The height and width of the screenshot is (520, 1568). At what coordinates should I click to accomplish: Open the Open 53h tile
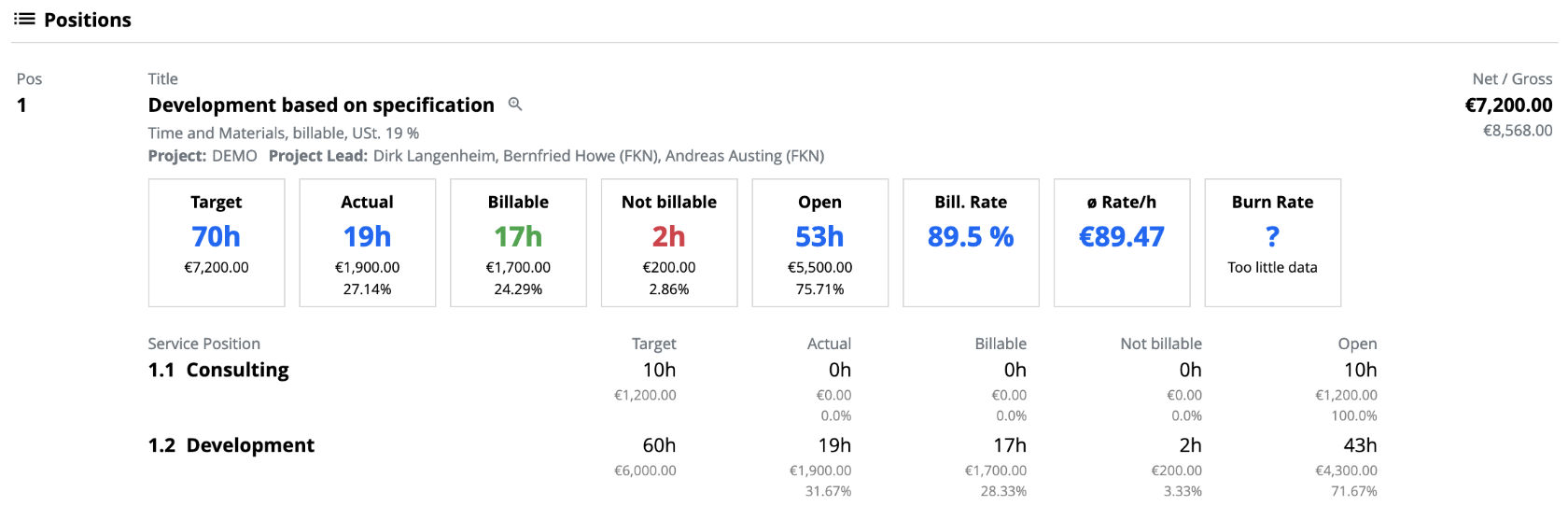click(x=820, y=243)
